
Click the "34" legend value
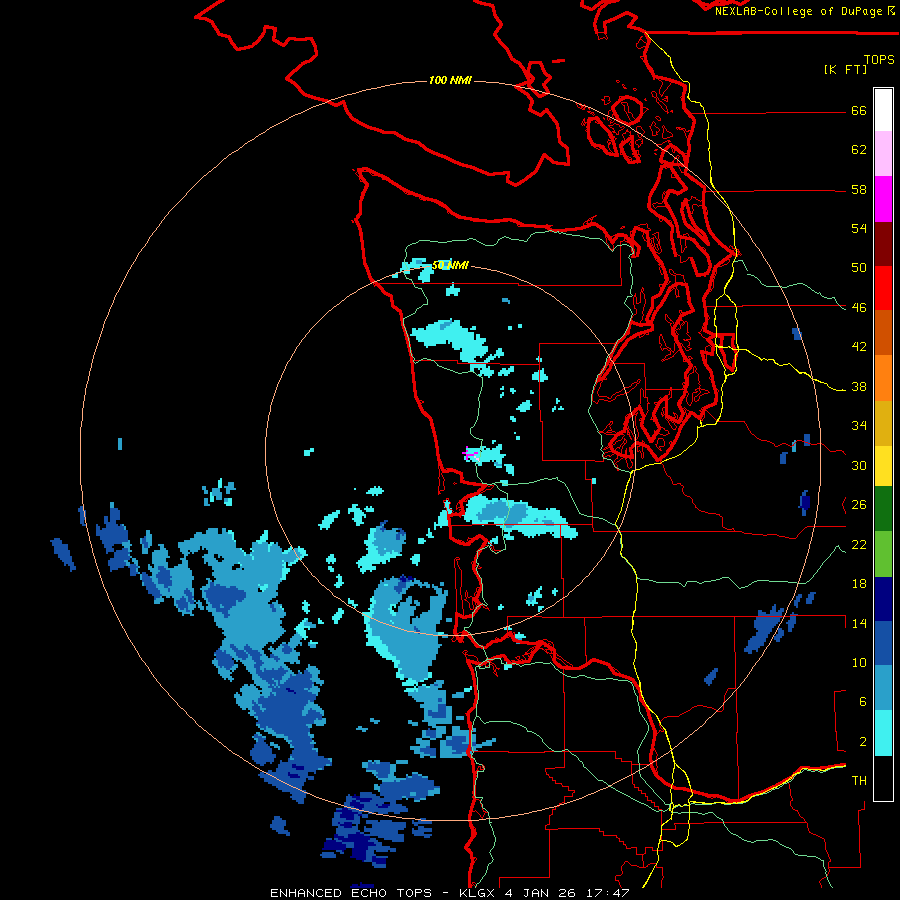(859, 426)
